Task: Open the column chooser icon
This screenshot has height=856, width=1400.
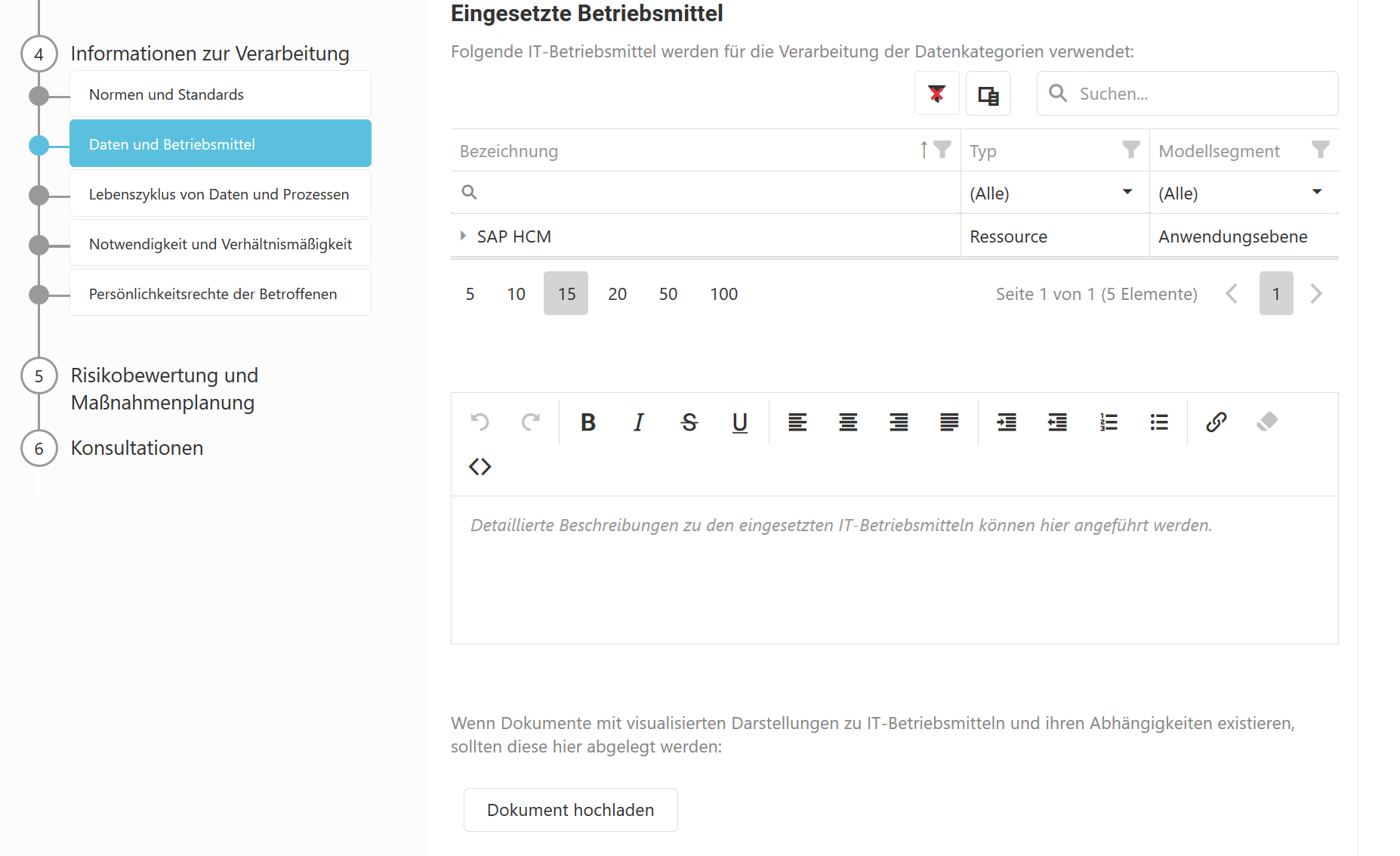Action: coord(988,94)
